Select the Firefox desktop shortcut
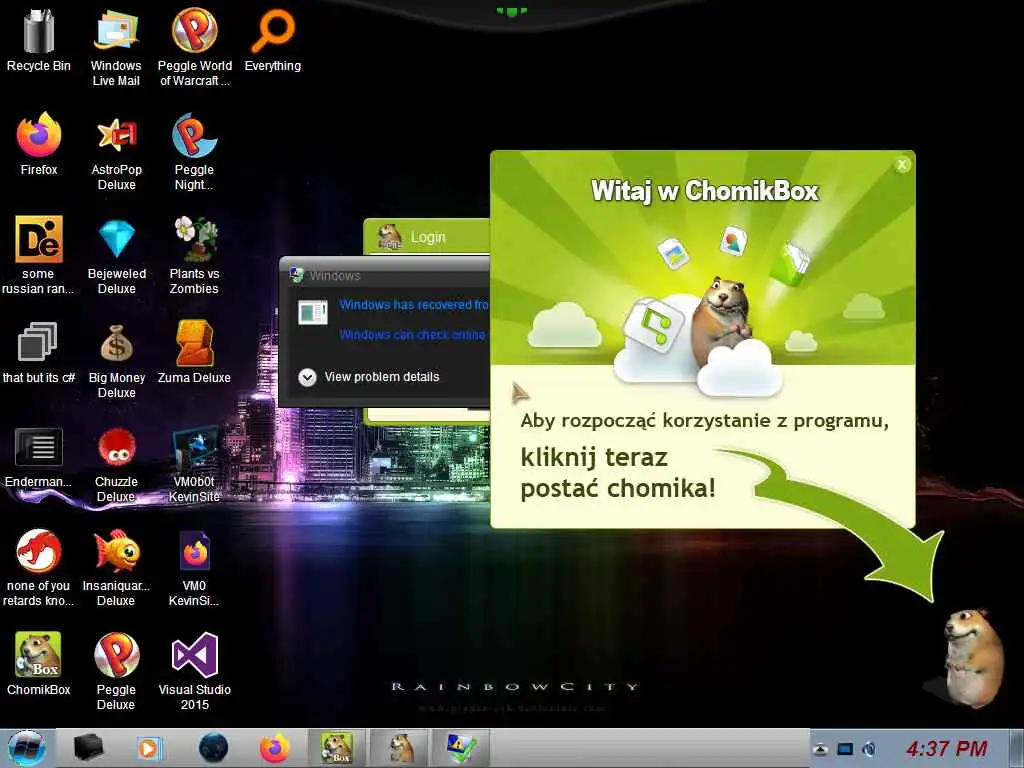The image size is (1024, 768). coord(39,144)
